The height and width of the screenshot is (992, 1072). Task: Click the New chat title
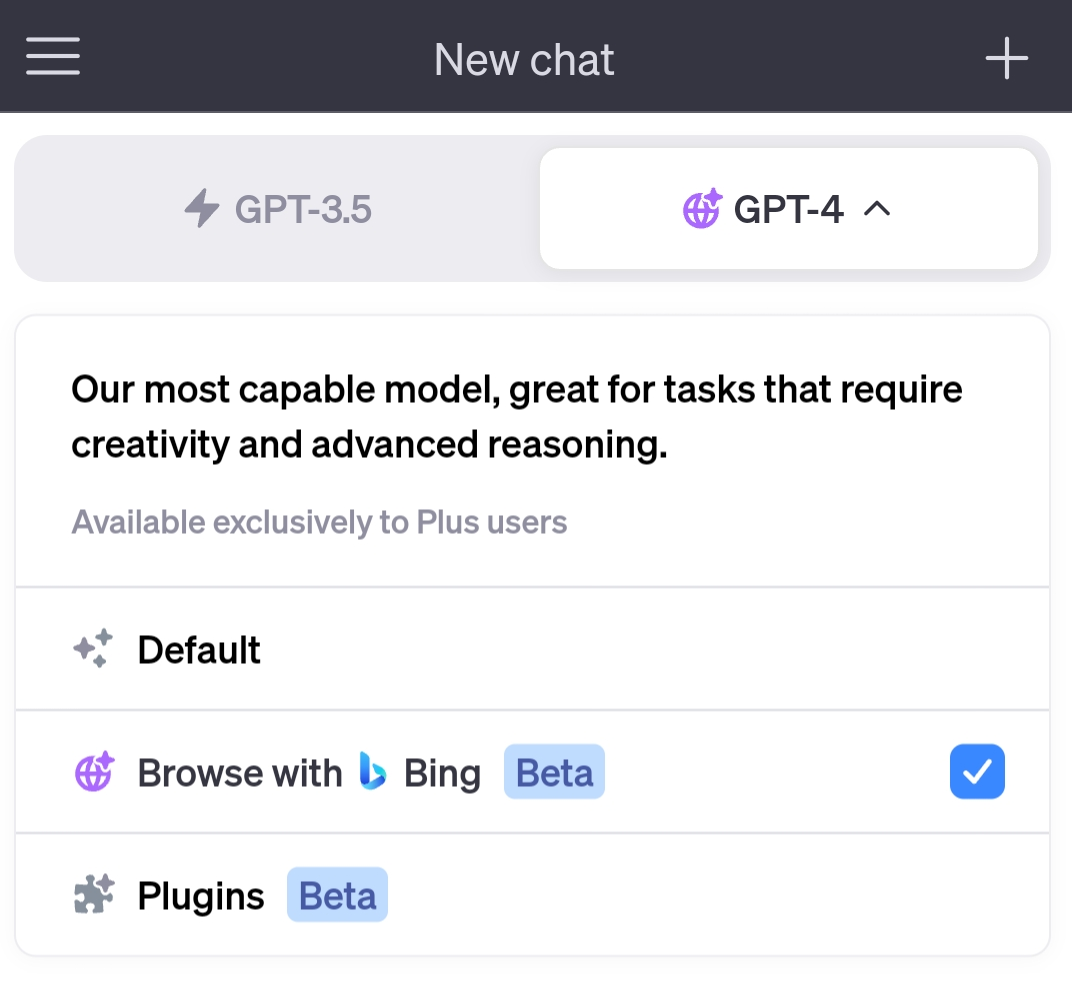[x=524, y=59]
